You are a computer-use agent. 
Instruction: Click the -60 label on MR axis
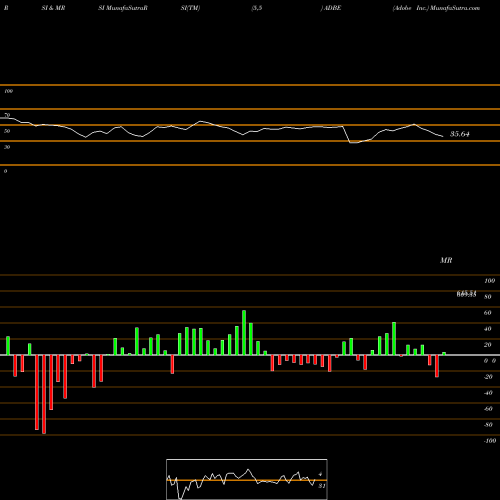[488, 409]
